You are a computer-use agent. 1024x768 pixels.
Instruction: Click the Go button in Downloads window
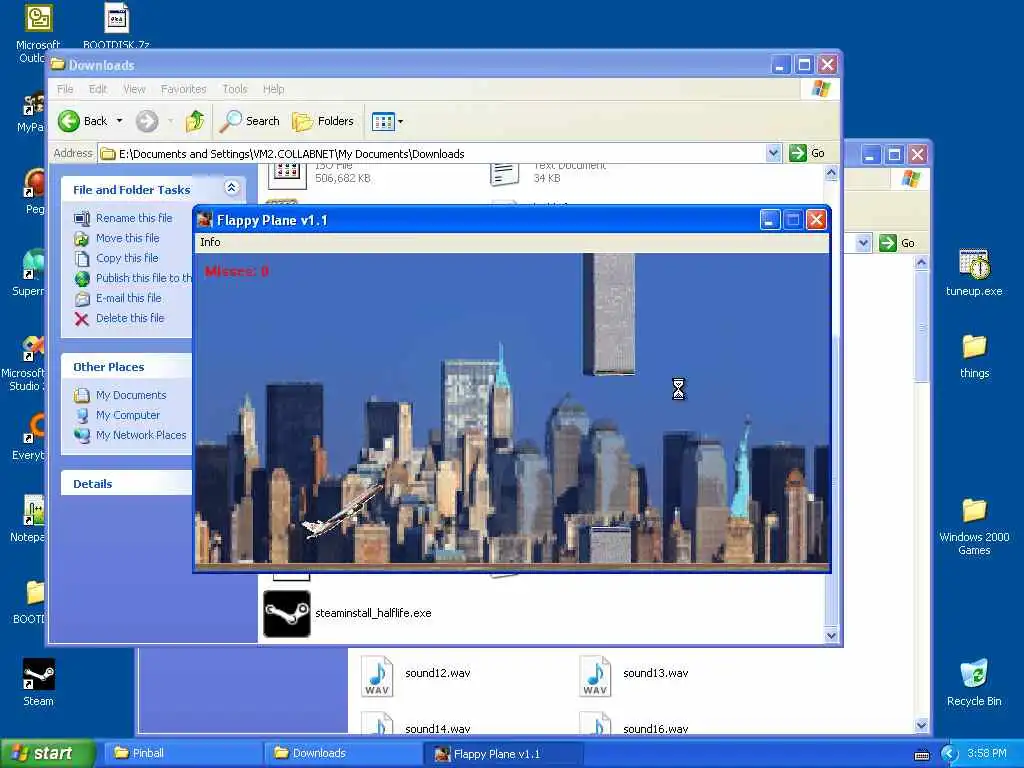click(807, 153)
